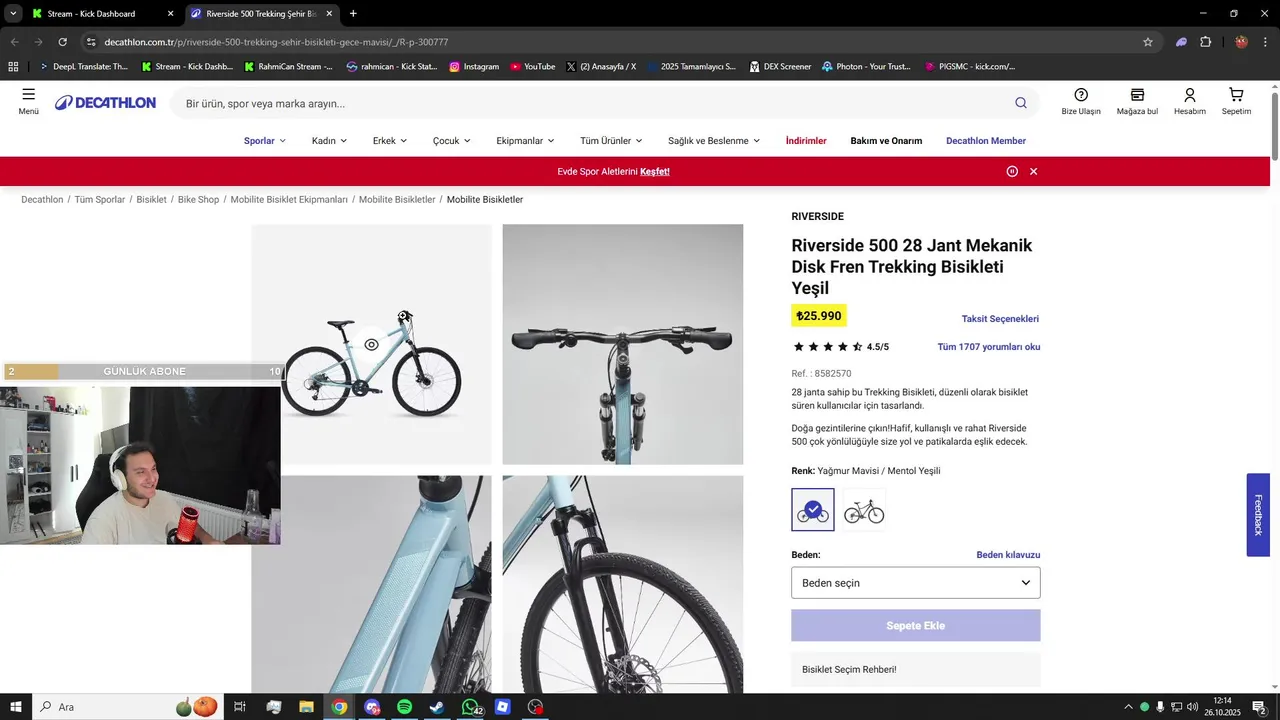The width and height of the screenshot is (1280, 720).
Task: Click Mobilite Bisiklet Ekipmanları breadcrumb
Action: tap(289, 200)
